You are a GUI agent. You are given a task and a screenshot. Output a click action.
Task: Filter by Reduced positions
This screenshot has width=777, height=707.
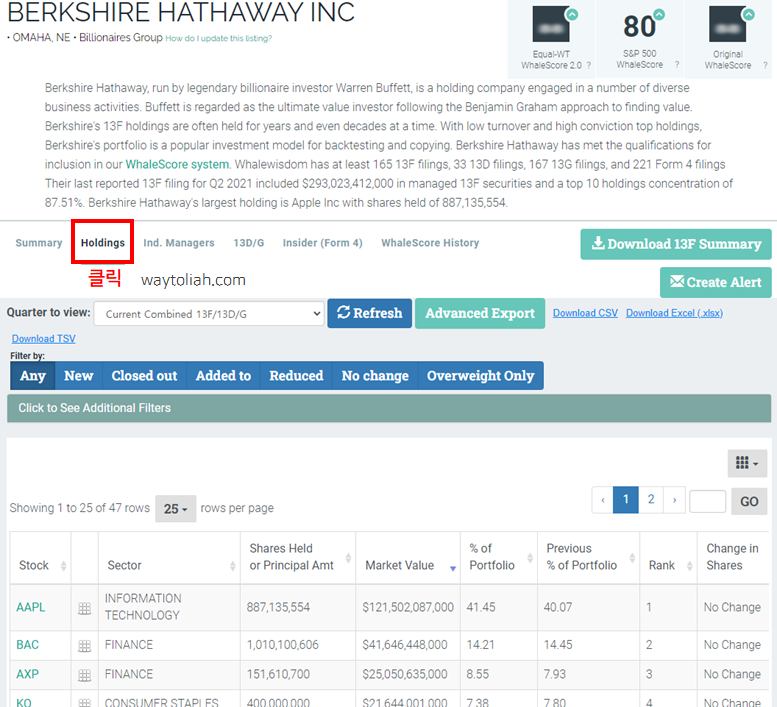click(x=296, y=376)
